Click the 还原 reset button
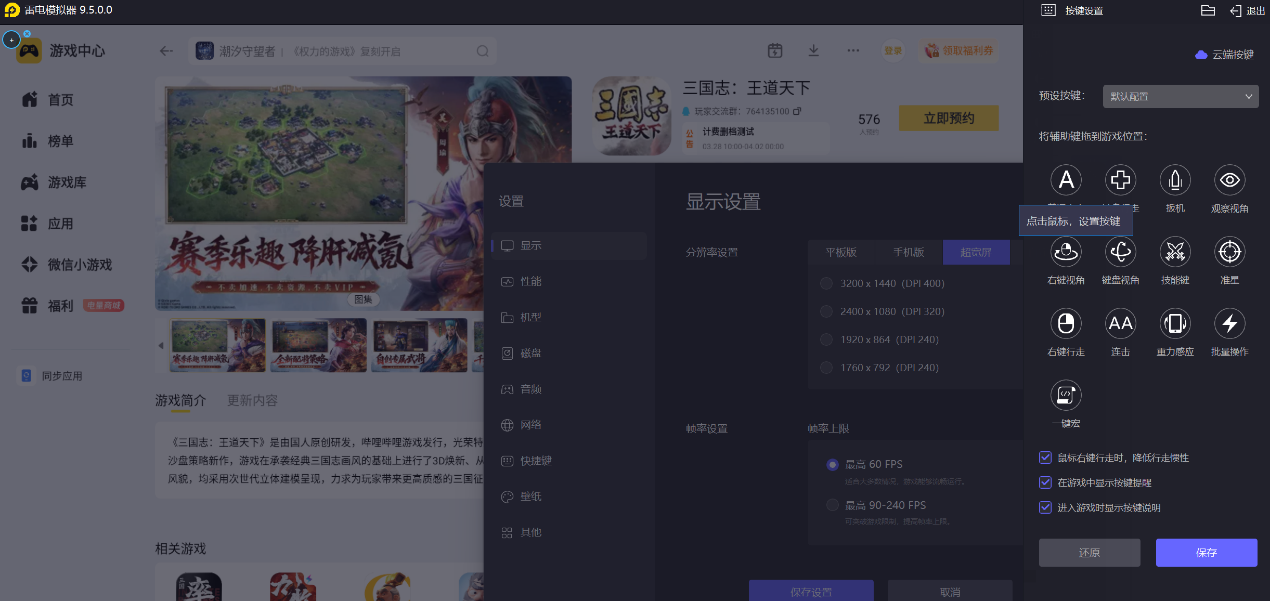1270x601 pixels. pos(1089,553)
